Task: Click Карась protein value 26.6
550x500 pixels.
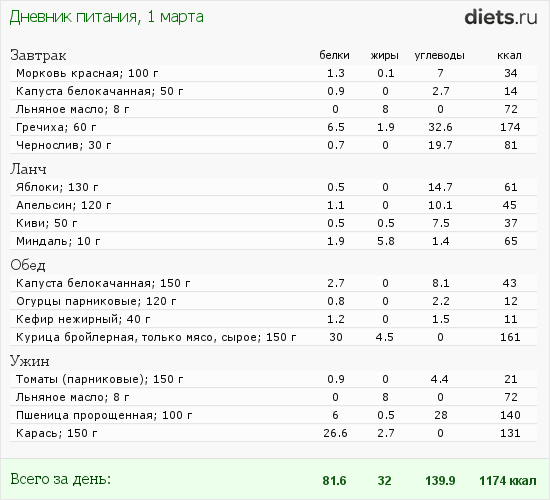Action: 335,433
